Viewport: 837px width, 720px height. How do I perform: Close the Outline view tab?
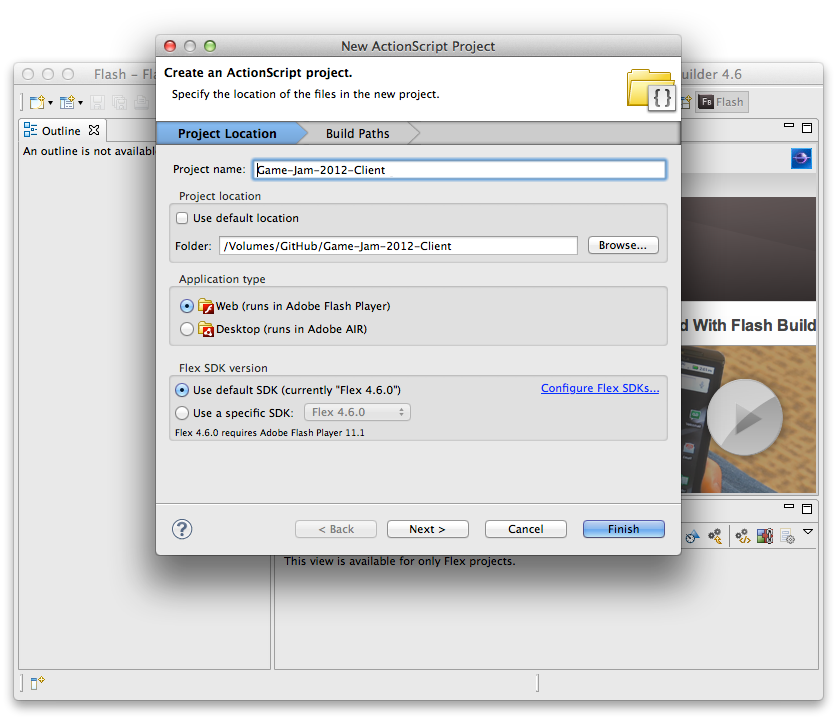tap(94, 130)
